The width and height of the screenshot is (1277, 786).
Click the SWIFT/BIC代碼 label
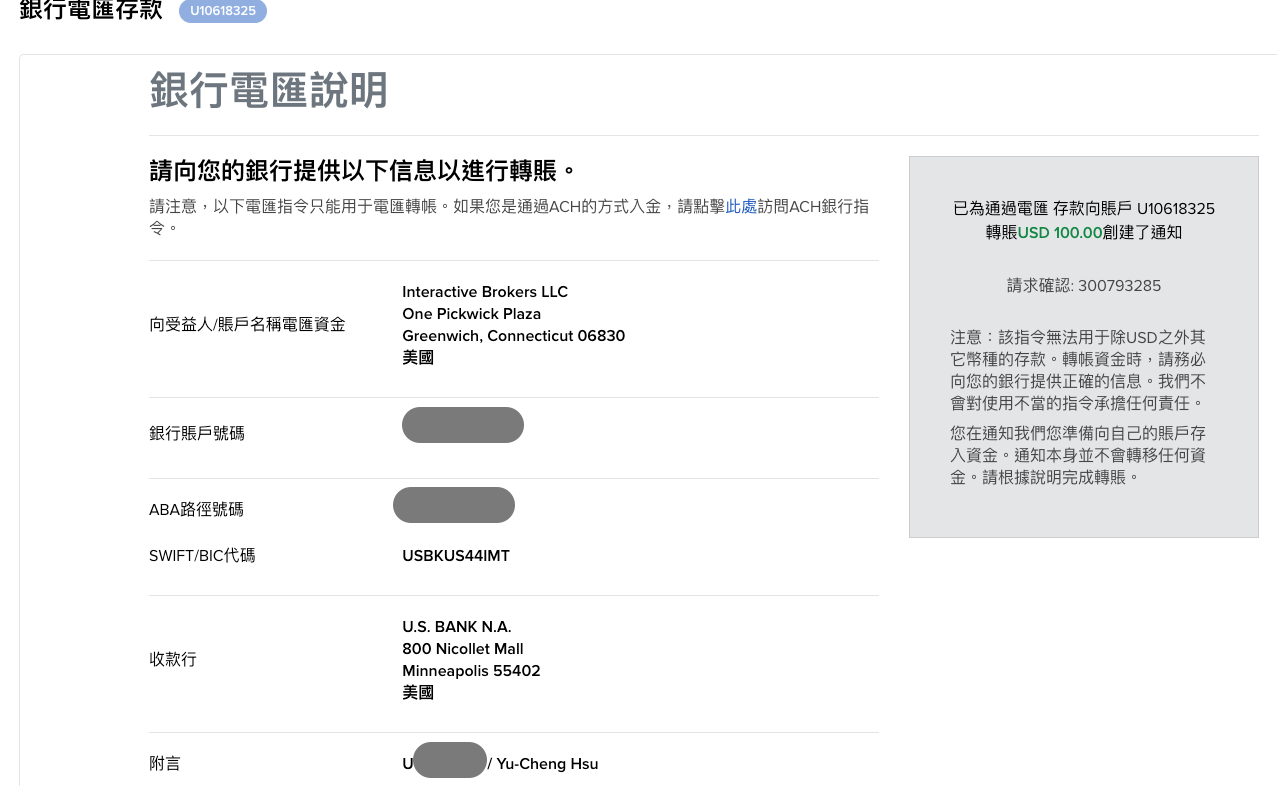tap(202, 556)
